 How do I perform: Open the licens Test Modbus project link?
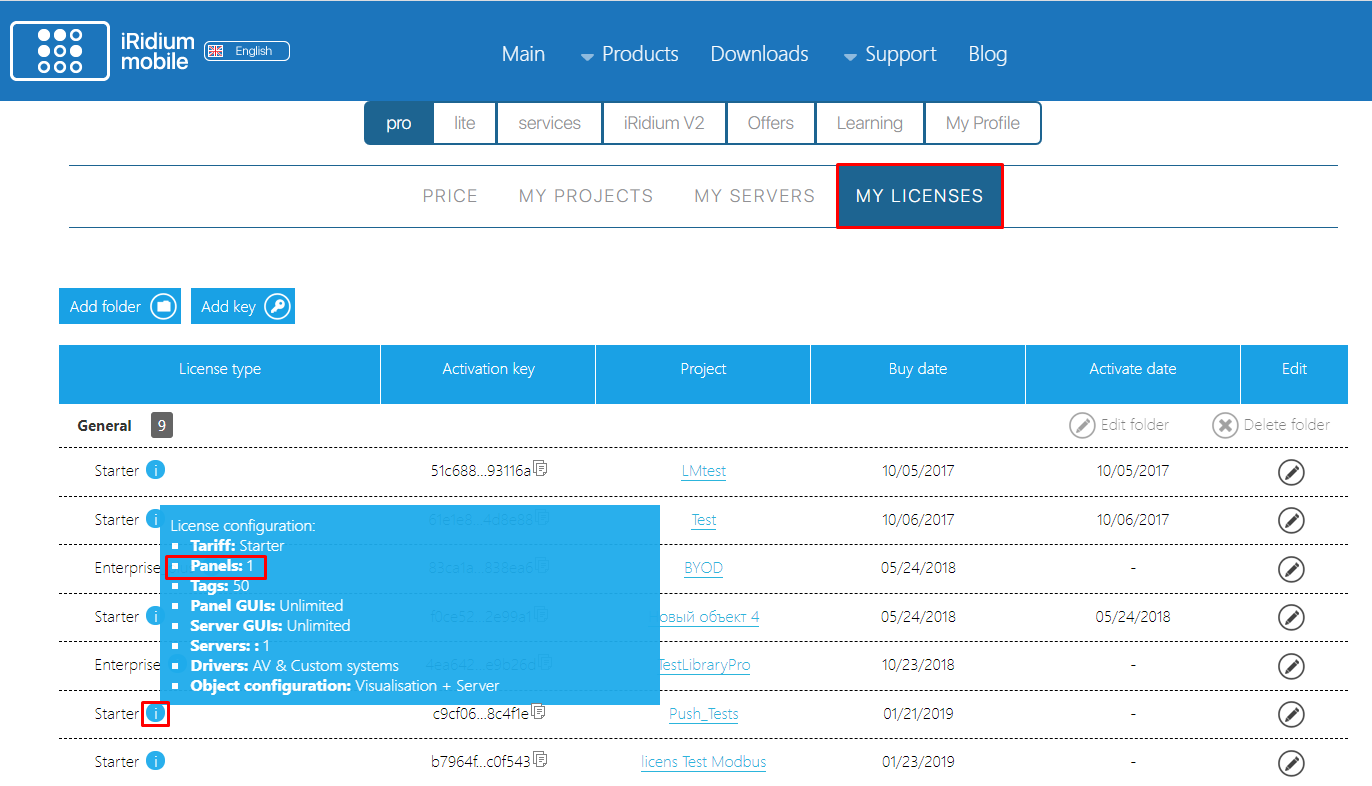click(703, 762)
